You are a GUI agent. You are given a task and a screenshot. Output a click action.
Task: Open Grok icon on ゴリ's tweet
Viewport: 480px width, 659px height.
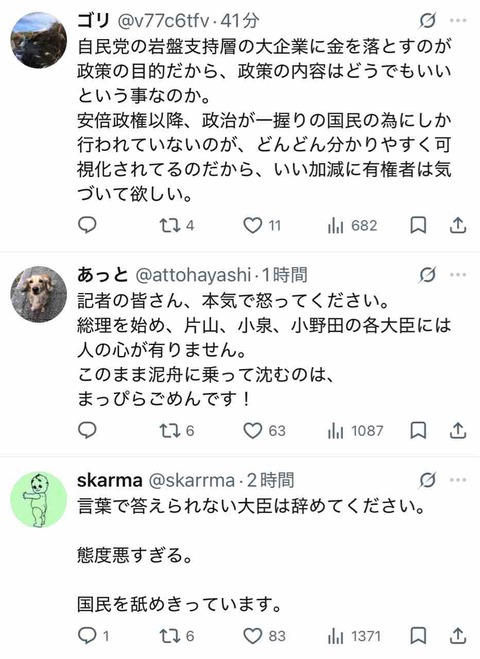(x=427, y=20)
